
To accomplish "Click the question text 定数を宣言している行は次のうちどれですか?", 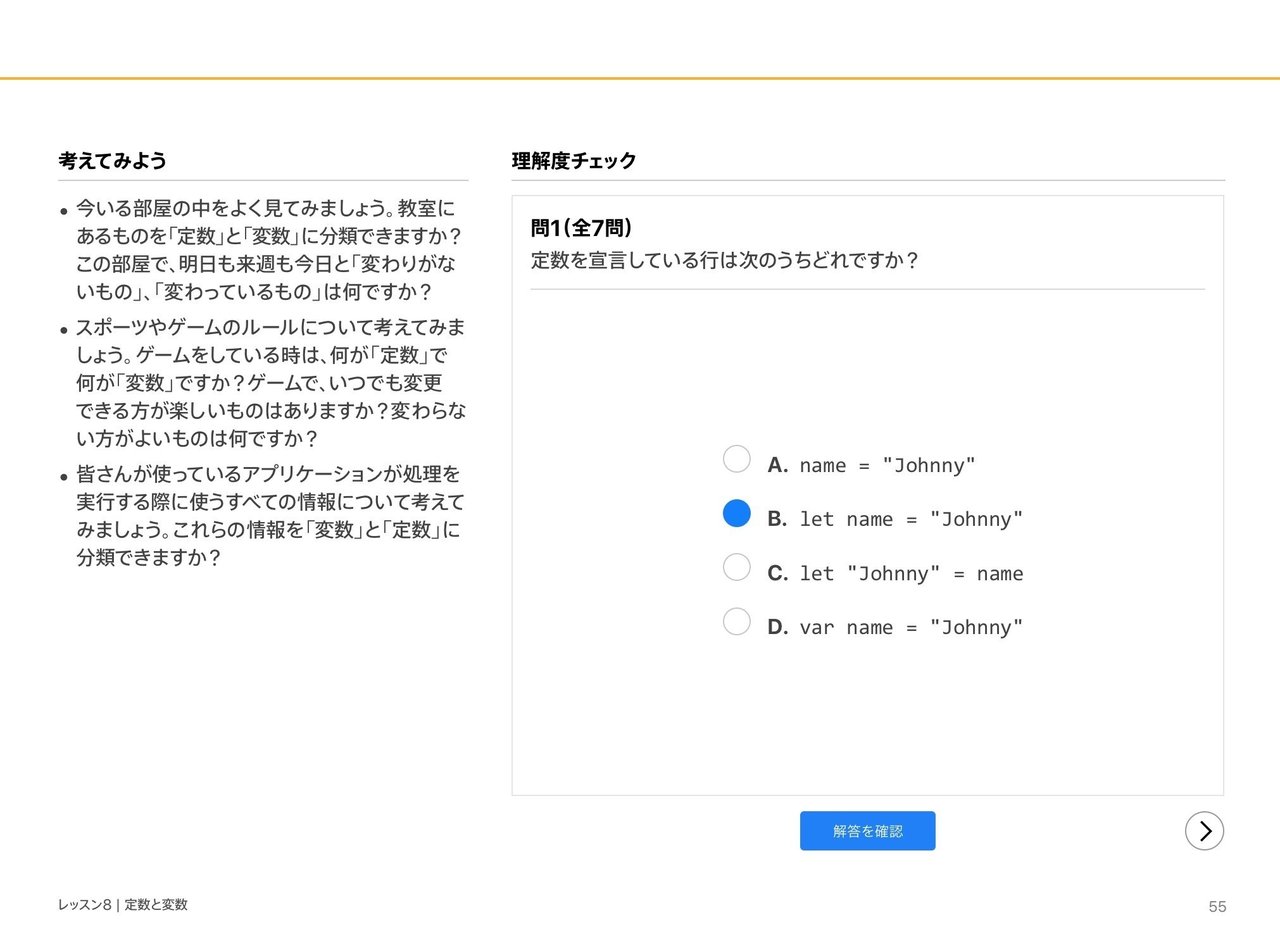I will pyautogui.click(x=724, y=261).
